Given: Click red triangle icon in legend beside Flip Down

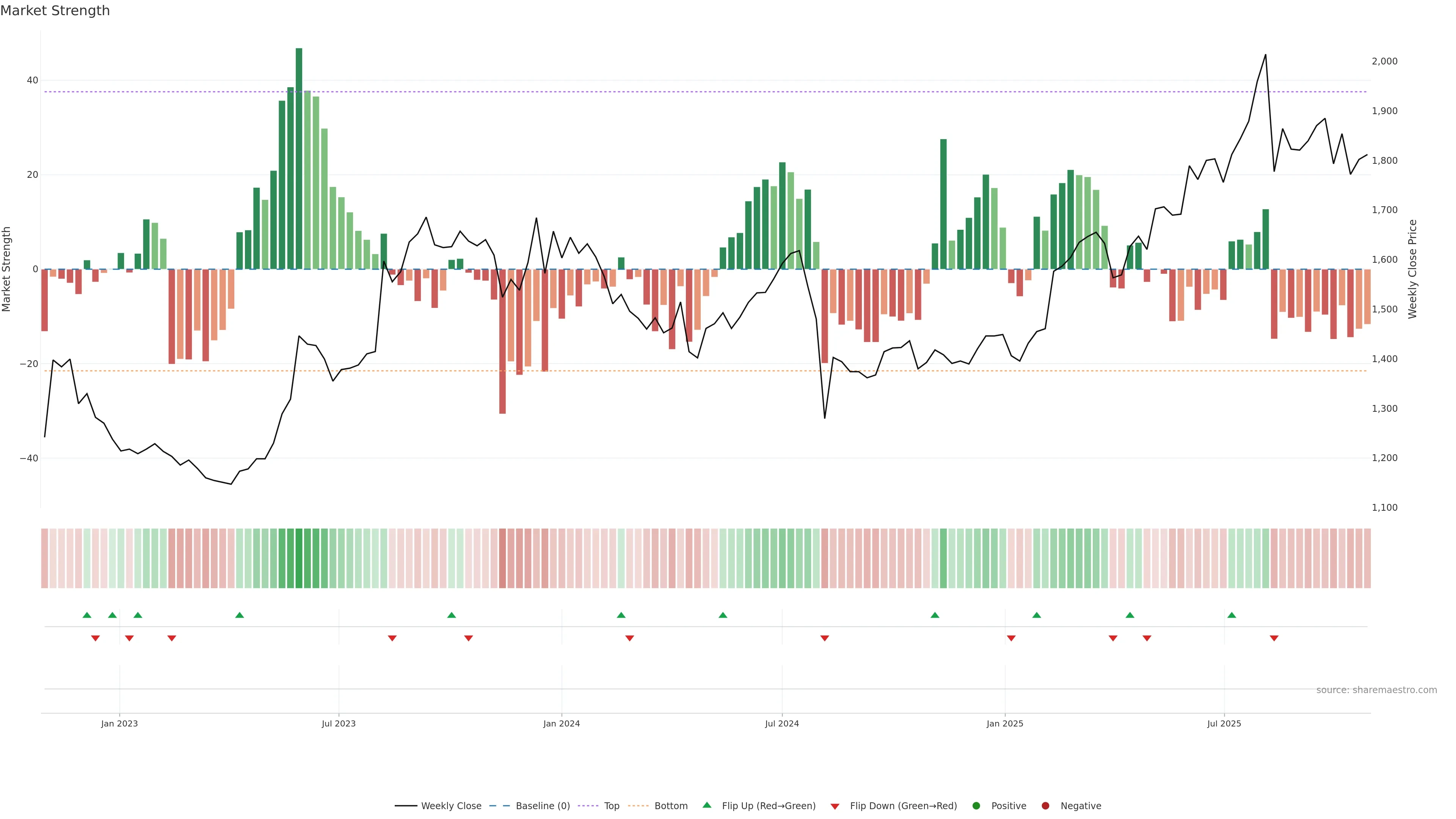Looking at the screenshot, I should point(835,806).
